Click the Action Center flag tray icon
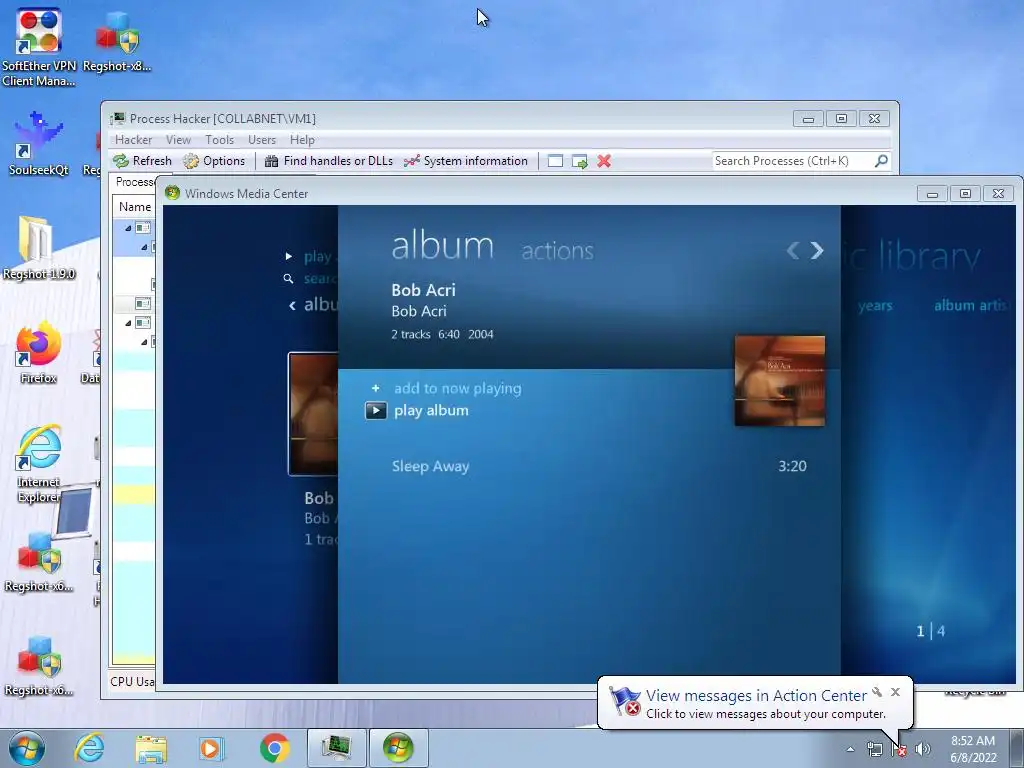Viewport: 1024px width, 768px height. [899, 749]
